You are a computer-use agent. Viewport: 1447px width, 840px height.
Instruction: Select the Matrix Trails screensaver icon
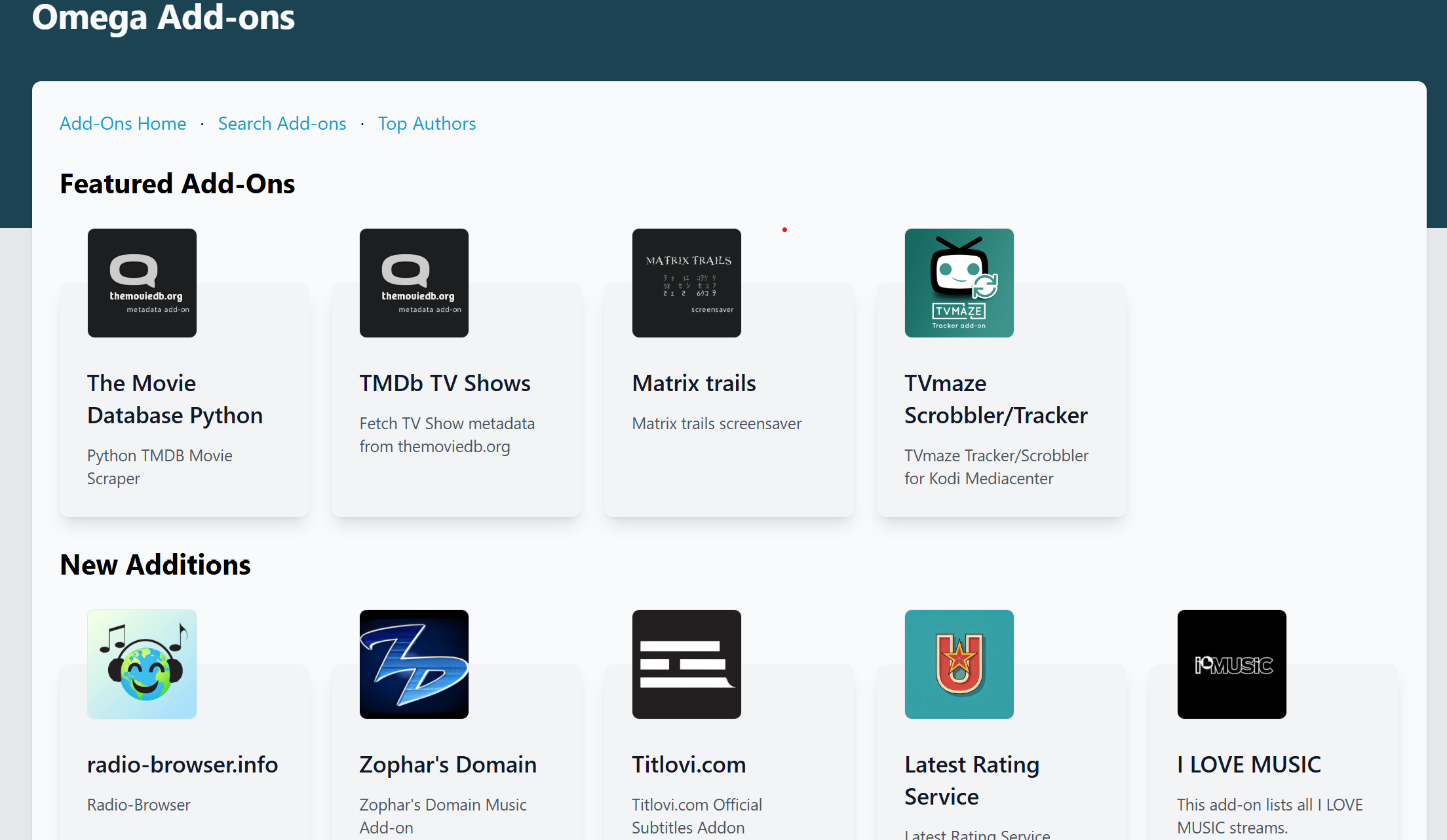click(686, 282)
